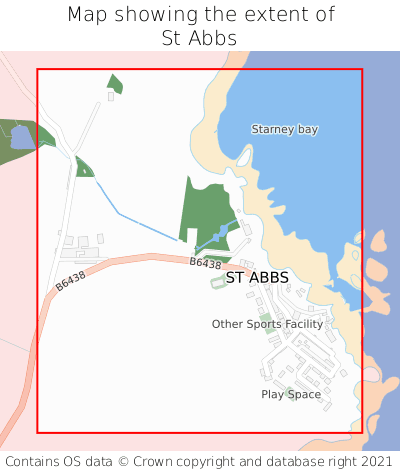Click the map title 'Map showing the extent of St Abbs'
The height and width of the screenshot is (472, 400).
[200, 26]
